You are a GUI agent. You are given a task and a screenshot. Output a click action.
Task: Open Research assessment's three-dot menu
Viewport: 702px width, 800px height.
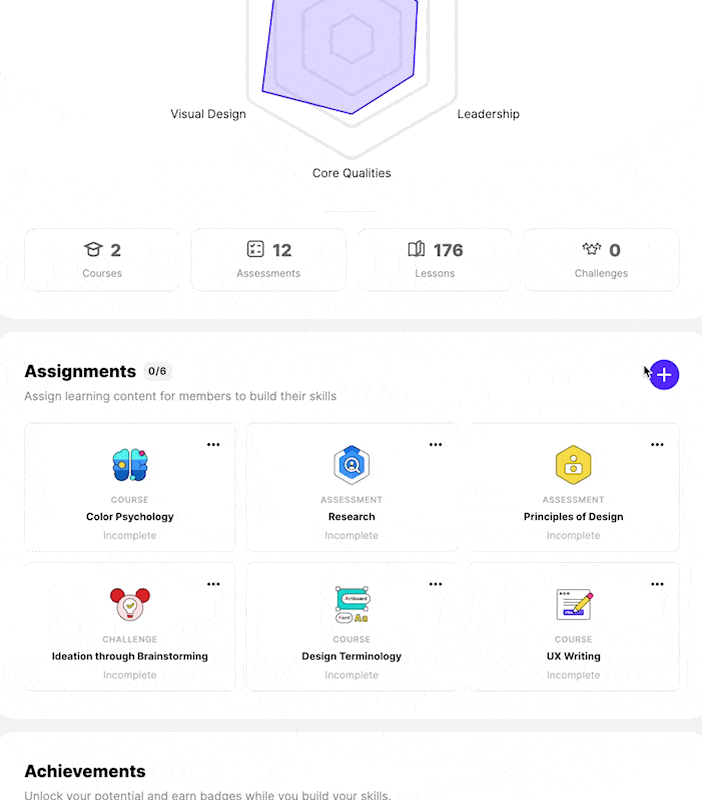pyautogui.click(x=435, y=445)
